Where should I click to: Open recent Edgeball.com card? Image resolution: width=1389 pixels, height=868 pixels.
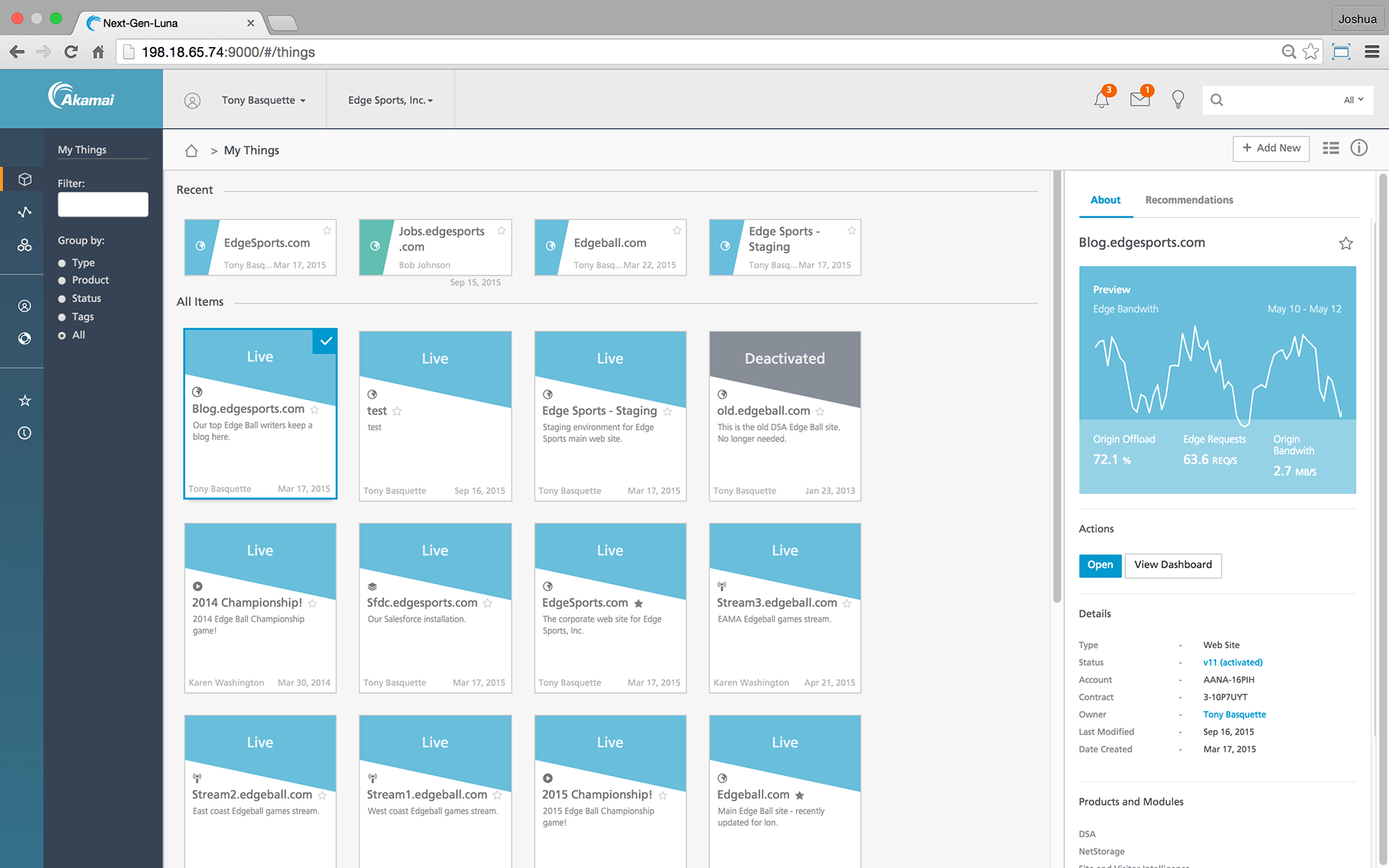[x=611, y=247]
